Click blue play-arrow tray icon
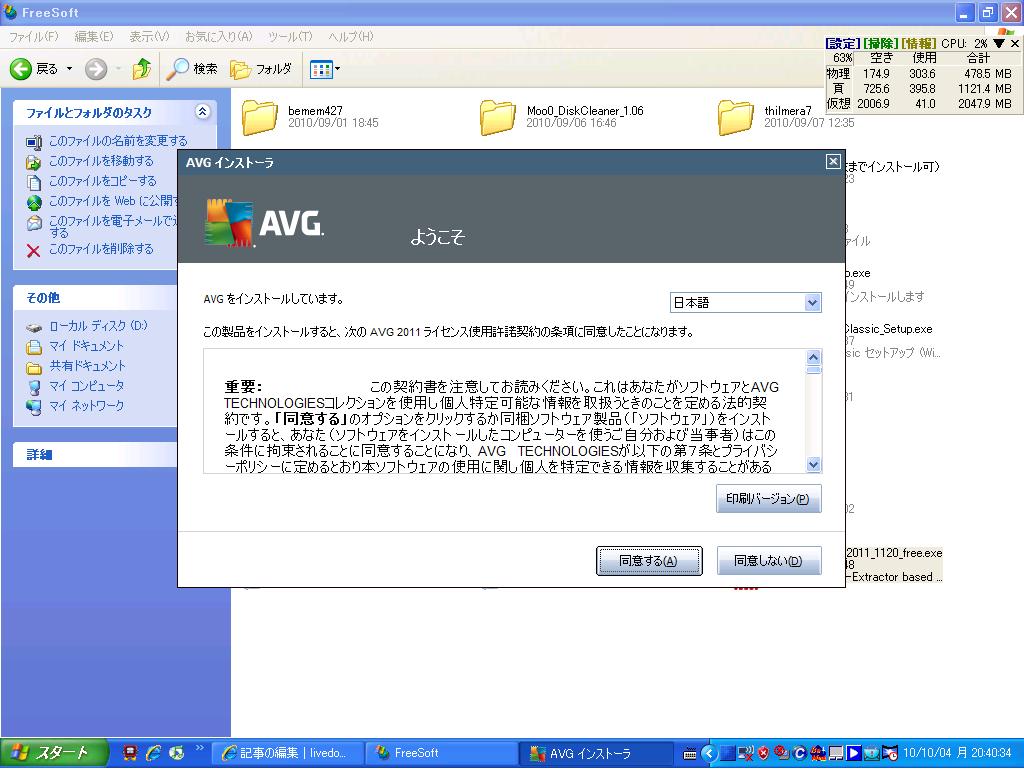The image size is (1024, 771). pos(854,753)
